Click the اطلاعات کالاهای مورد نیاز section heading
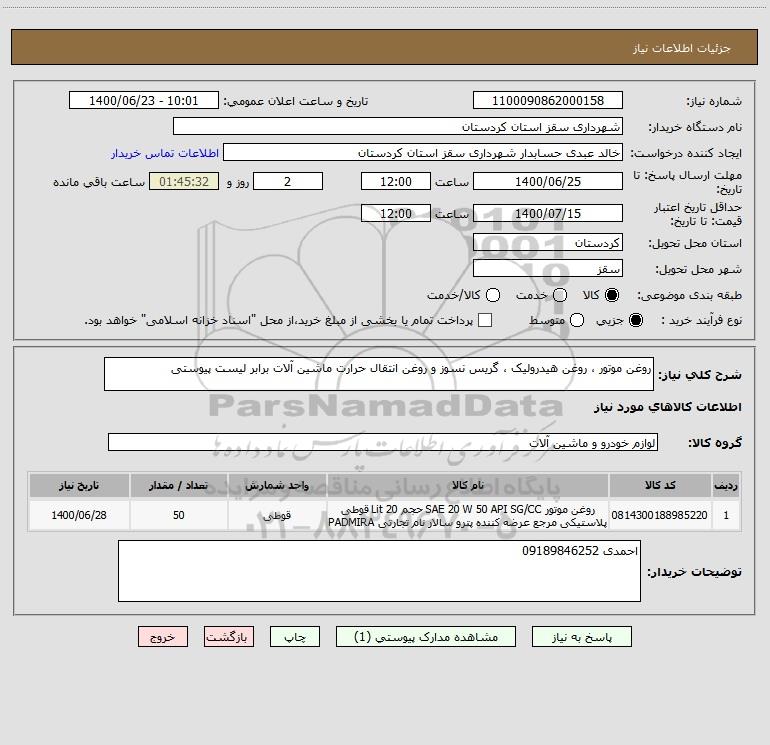Viewport: 770px width, 745px height. [668, 407]
